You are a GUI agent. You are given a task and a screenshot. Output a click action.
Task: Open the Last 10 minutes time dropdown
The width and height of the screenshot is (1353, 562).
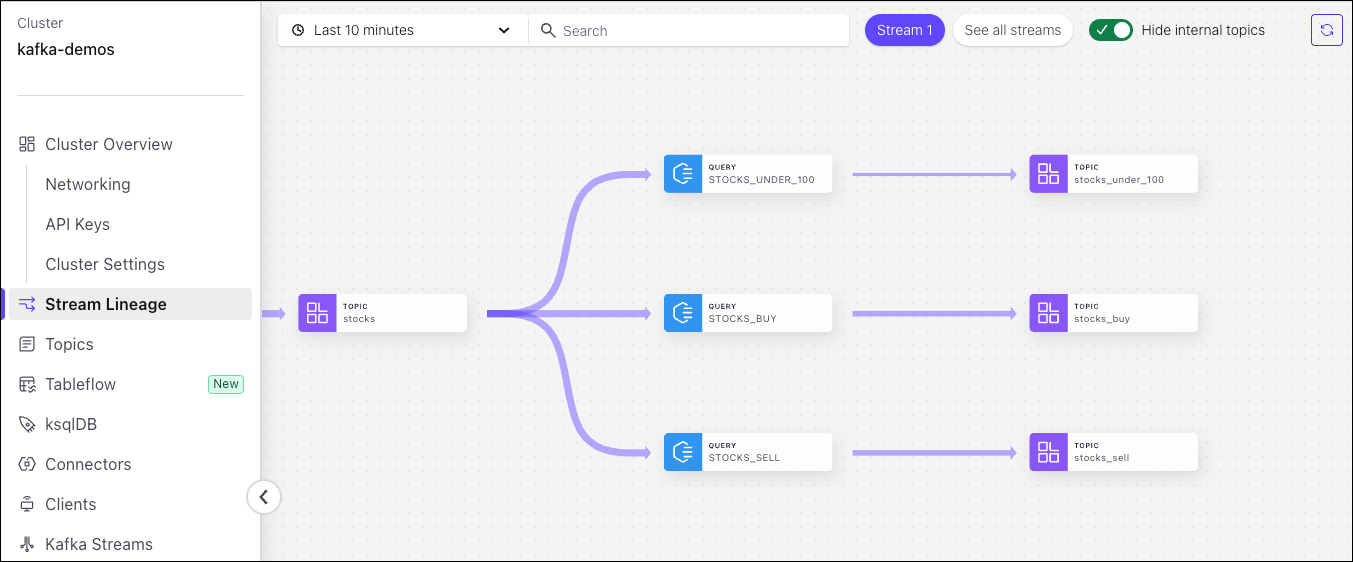click(402, 30)
